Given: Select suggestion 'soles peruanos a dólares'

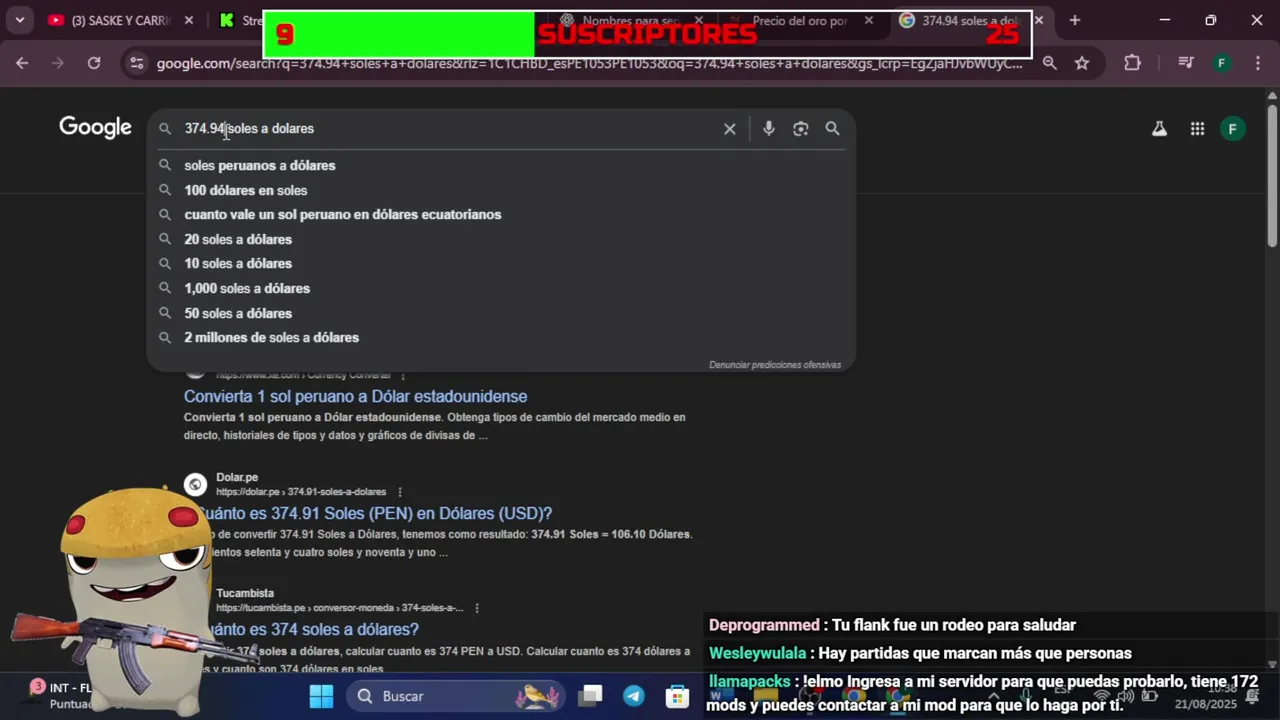Looking at the screenshot, I should [500, 165].
